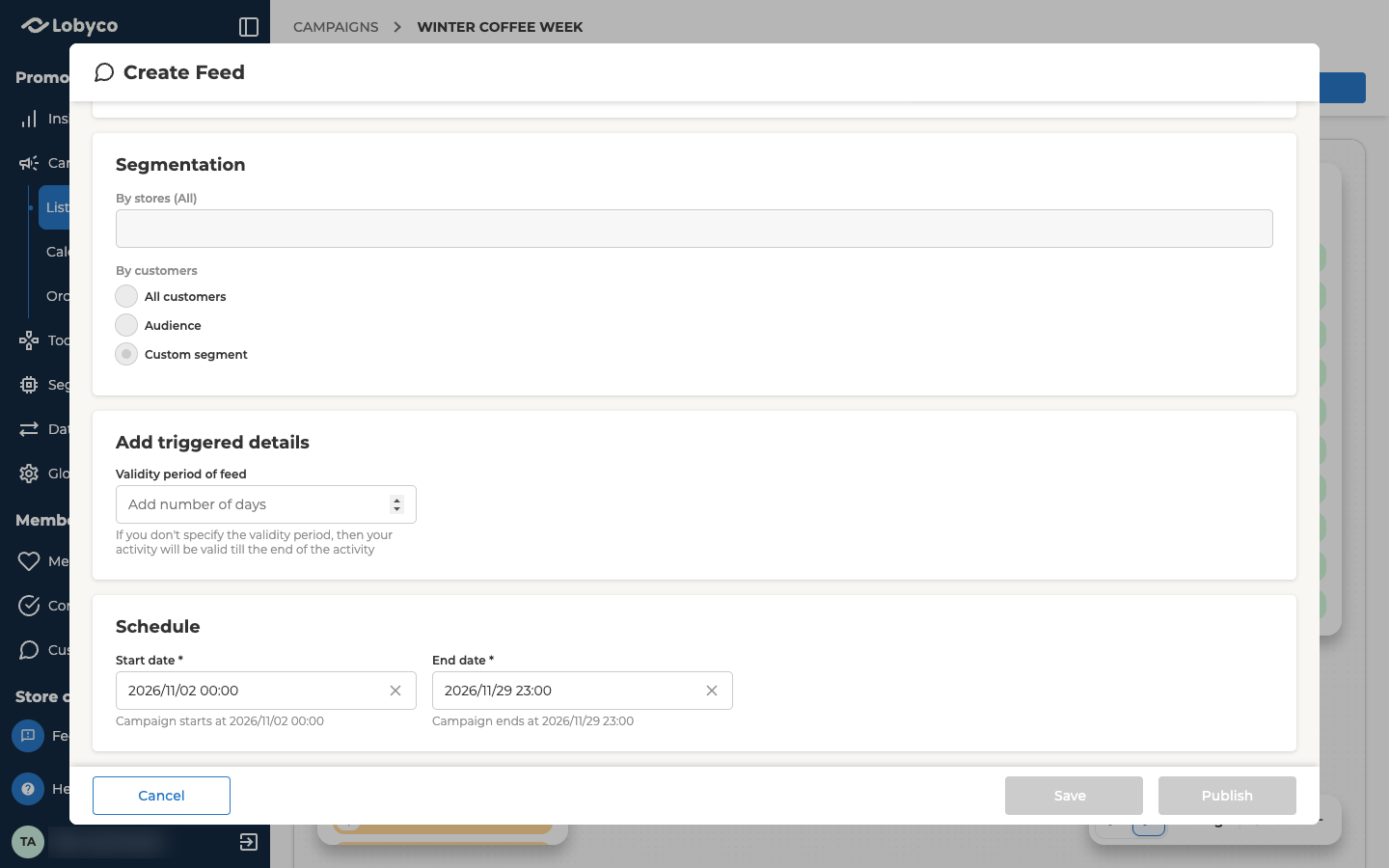Viewport: 1389px width, 868px height.
Task: Select the All customers radio button
Action: [126, 296]
